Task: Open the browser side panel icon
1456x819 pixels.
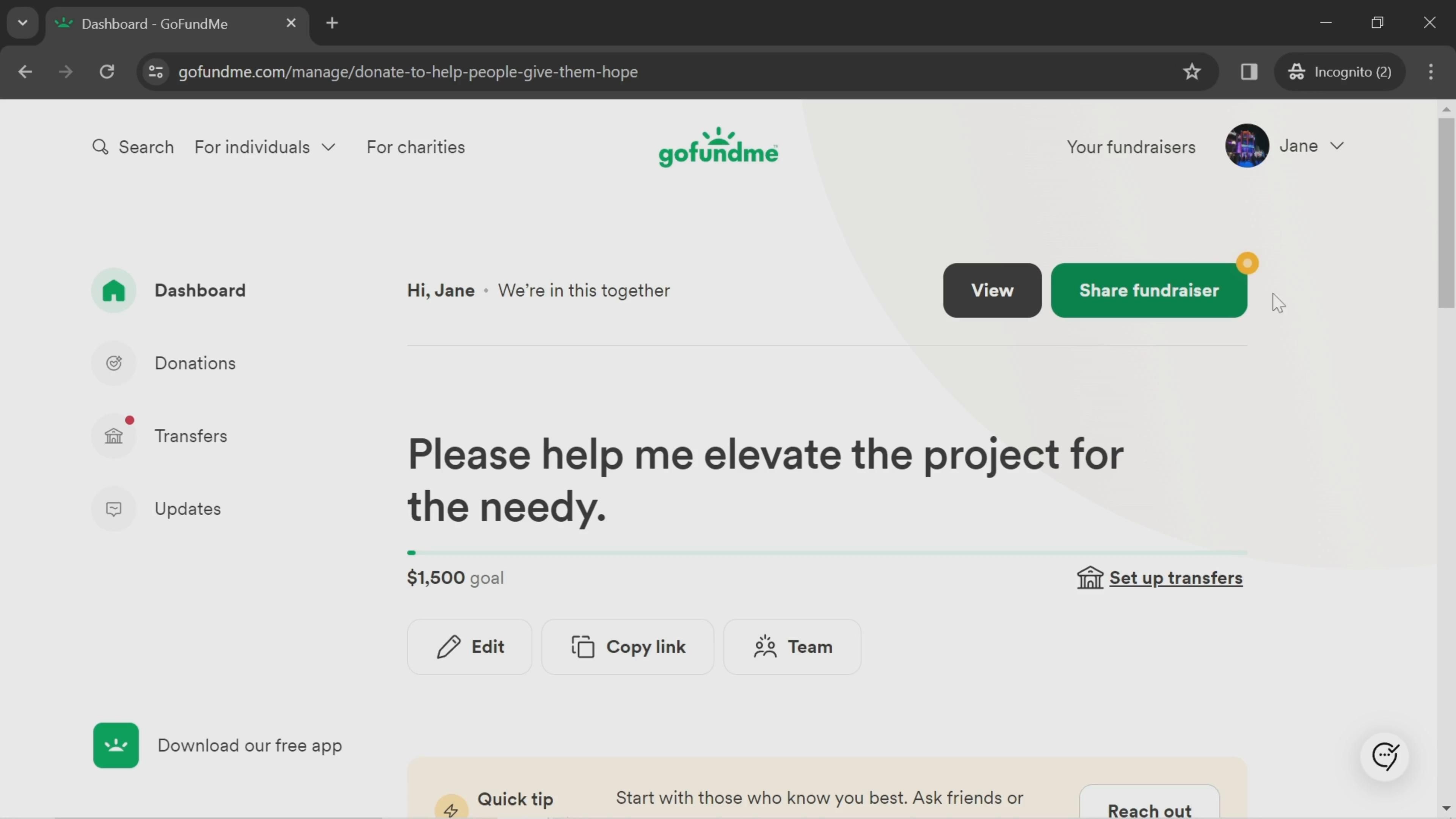Action: coord(1249,72)
